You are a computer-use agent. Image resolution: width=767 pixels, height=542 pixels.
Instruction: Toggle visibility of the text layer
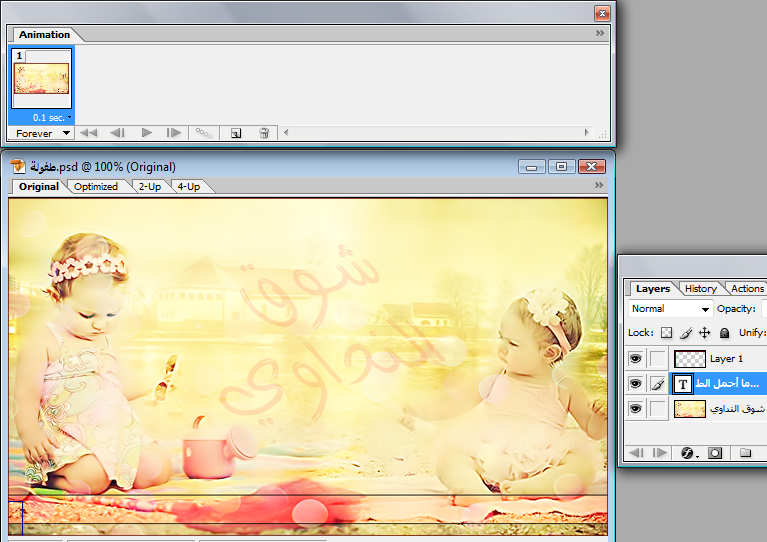[x=635, y=383]
